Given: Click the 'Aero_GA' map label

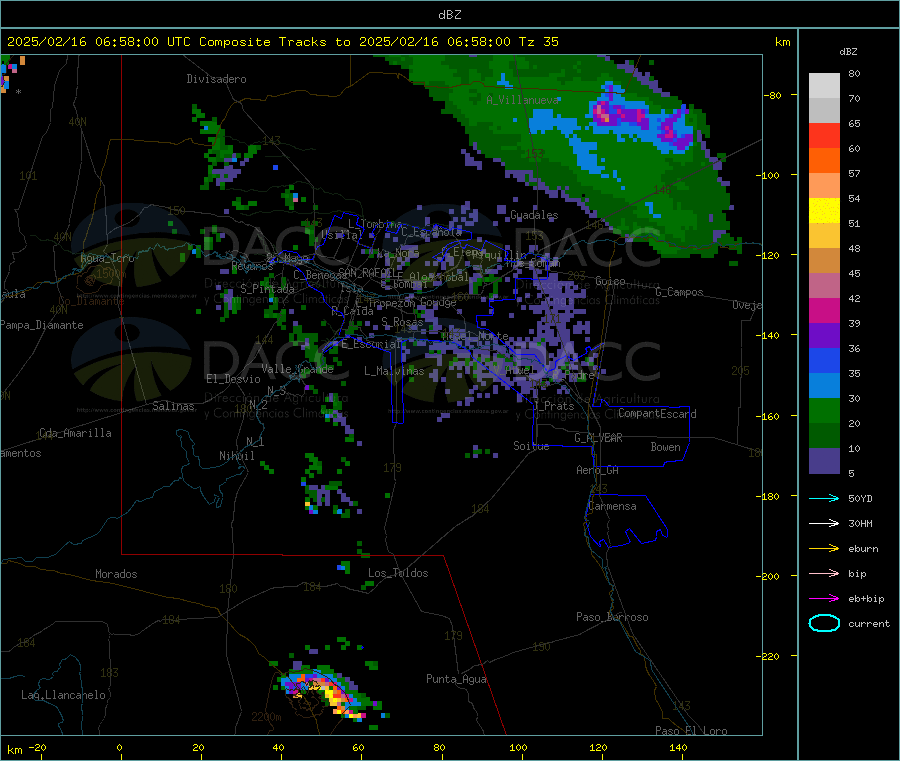Looking at the screenshot, I should [597, 470].
